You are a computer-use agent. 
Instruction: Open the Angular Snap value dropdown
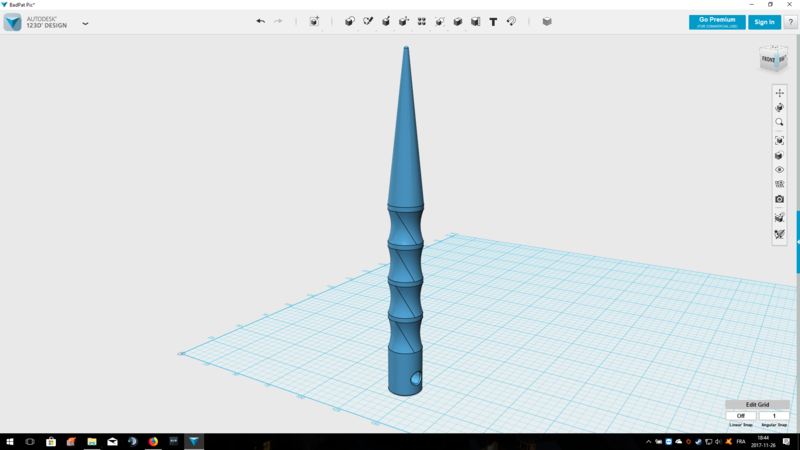click(x=773, y=416)
